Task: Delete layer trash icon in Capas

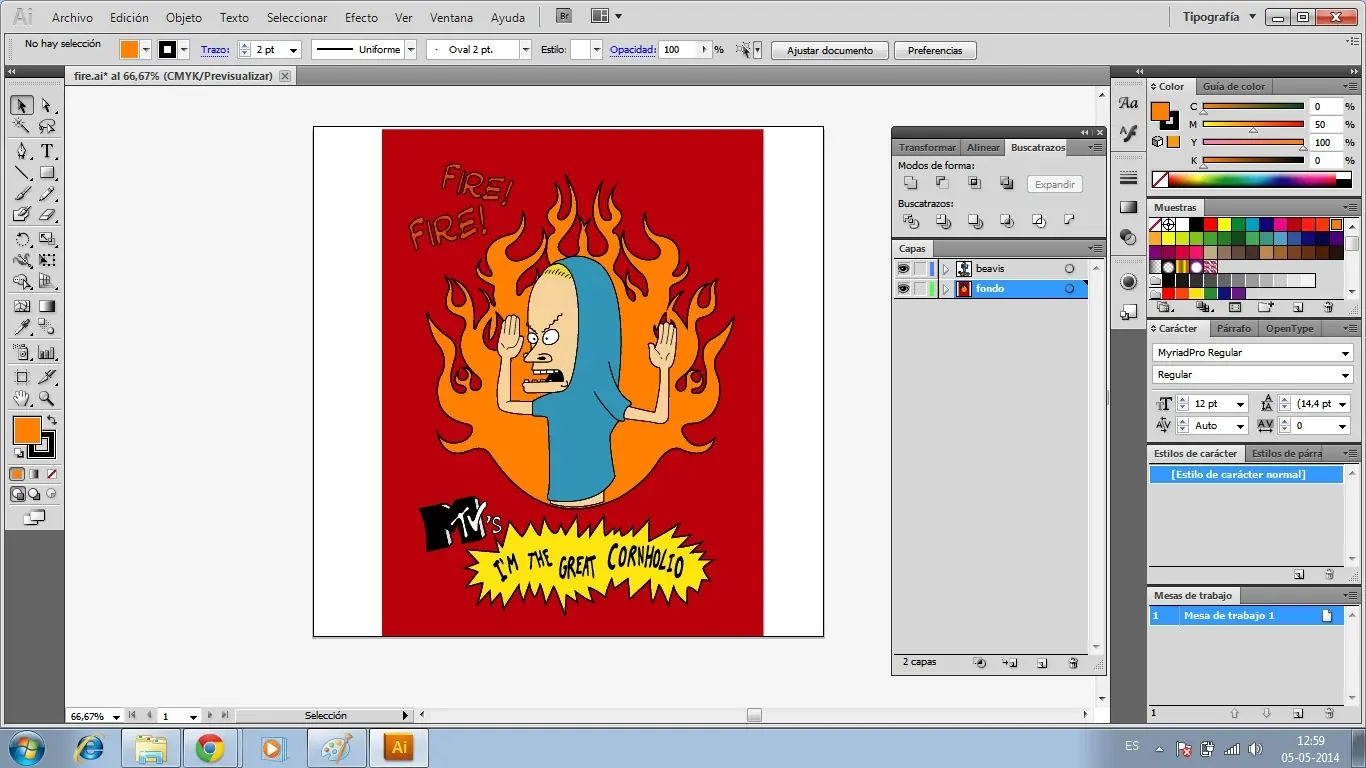Action: tap(1073, 663)
